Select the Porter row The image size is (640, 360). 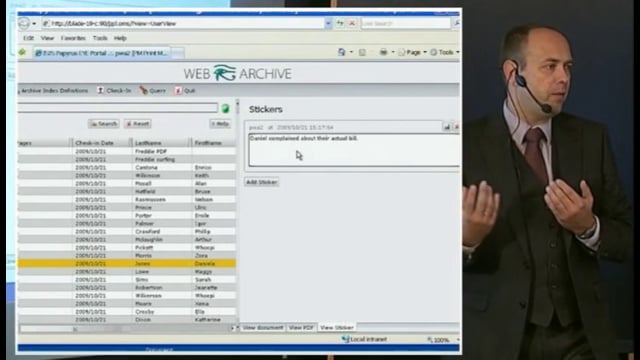coord(127,216)
